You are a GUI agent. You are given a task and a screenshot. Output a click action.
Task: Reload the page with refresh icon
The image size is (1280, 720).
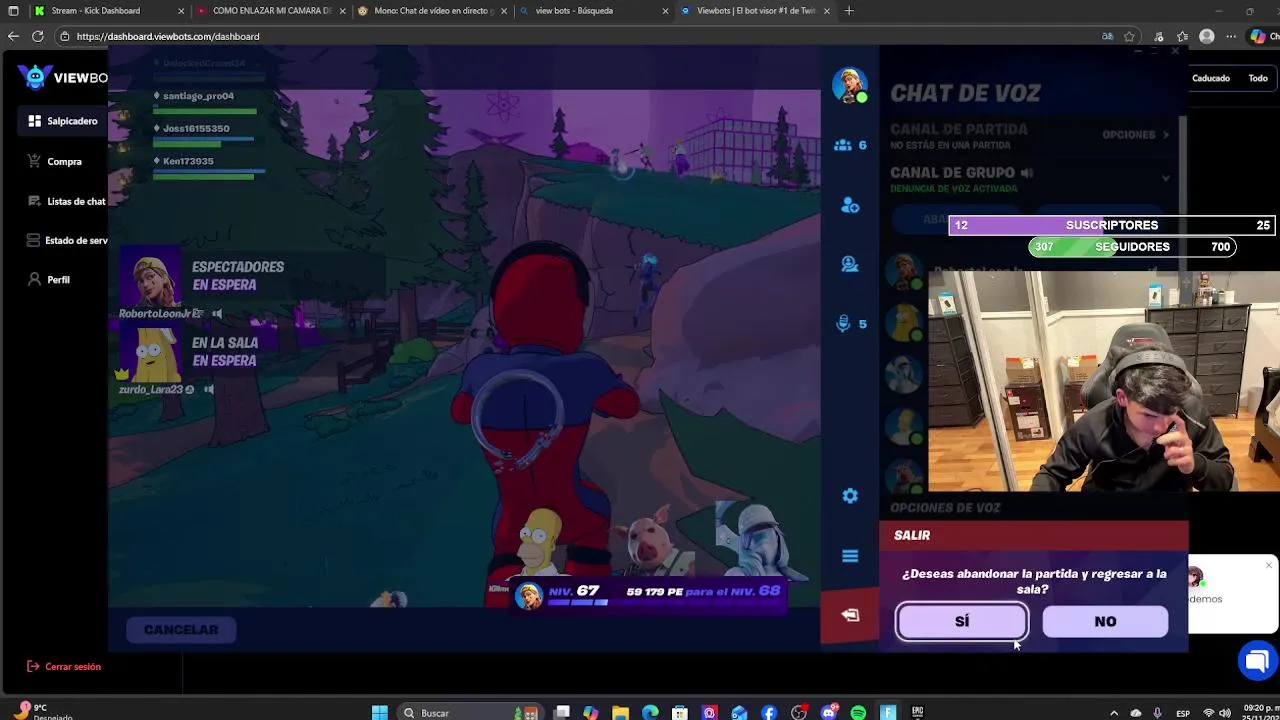click(x=37, y=36)
